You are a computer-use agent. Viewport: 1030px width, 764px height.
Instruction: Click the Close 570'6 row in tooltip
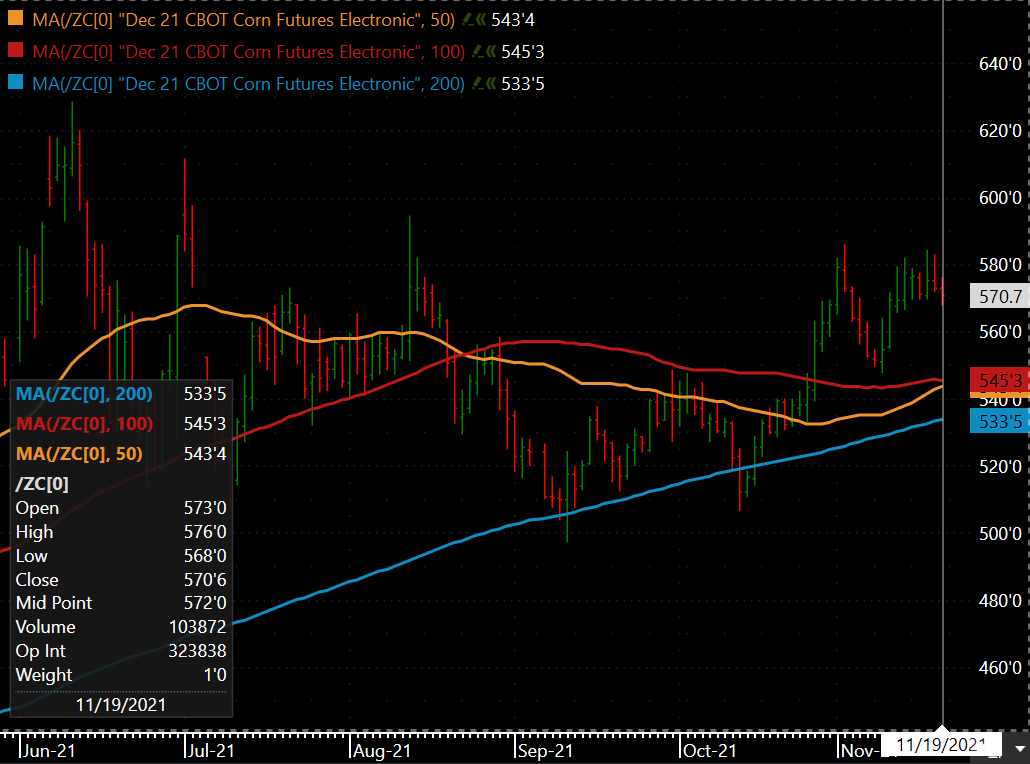coord(121,579)
